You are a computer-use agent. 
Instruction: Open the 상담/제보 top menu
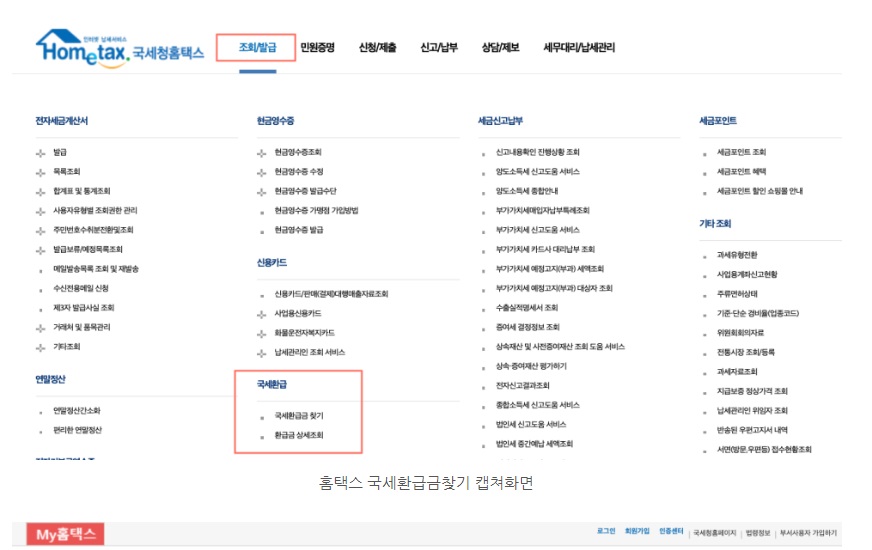pyautogui.click(x=501, y=47)
